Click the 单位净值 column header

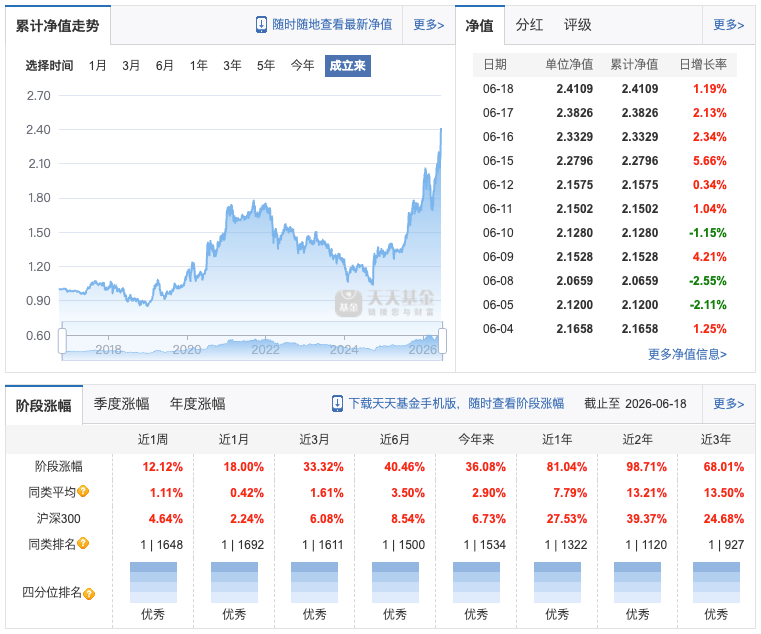pos(569,65)
